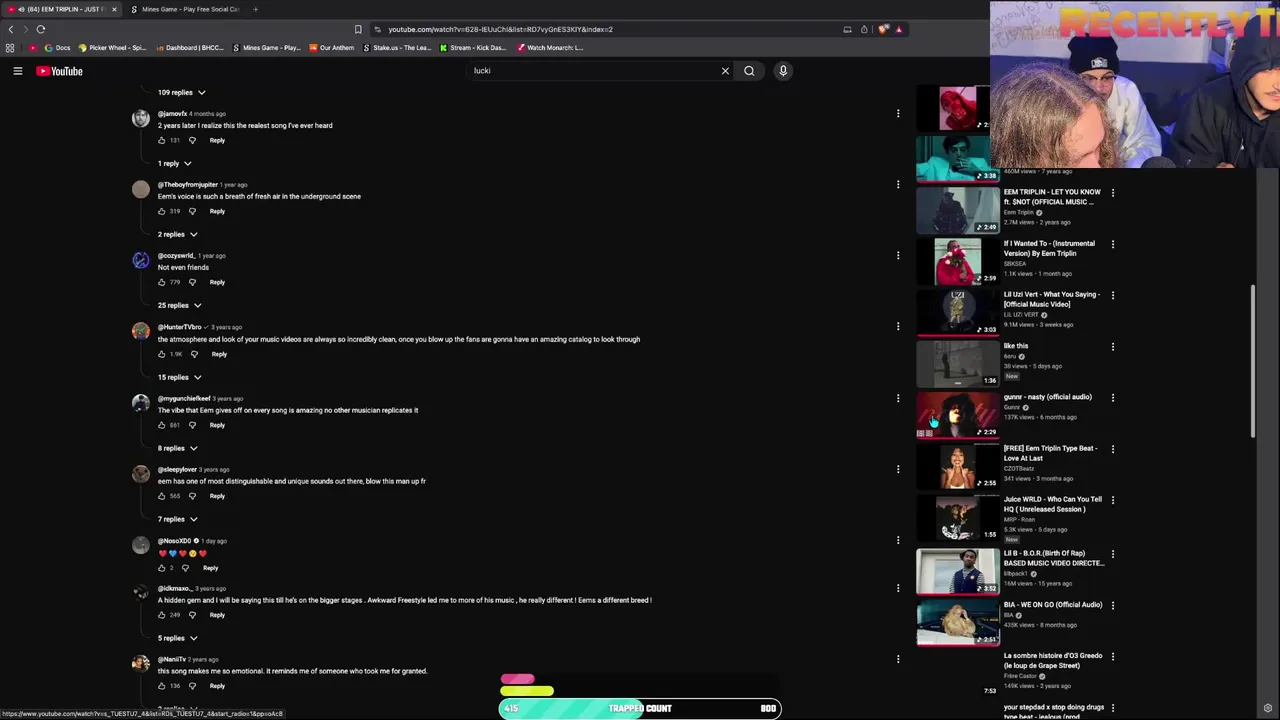Open the 'If I Wanted To' instrumental thumbnail
The image size is (1280, 720).
958,261
